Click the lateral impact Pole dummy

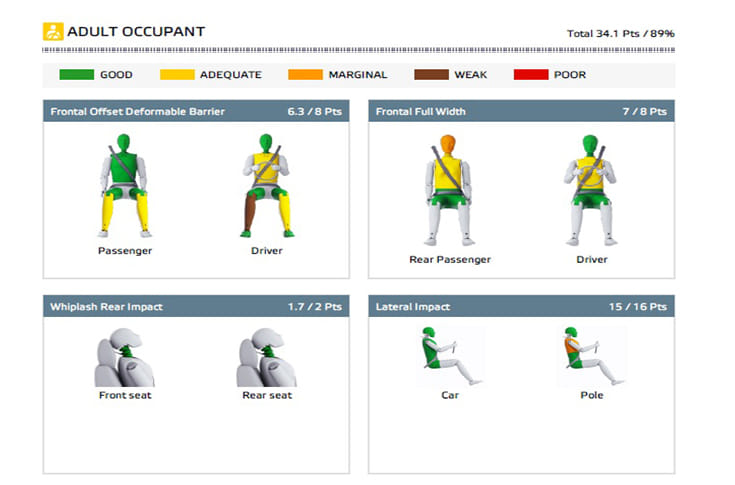[591, 356]
